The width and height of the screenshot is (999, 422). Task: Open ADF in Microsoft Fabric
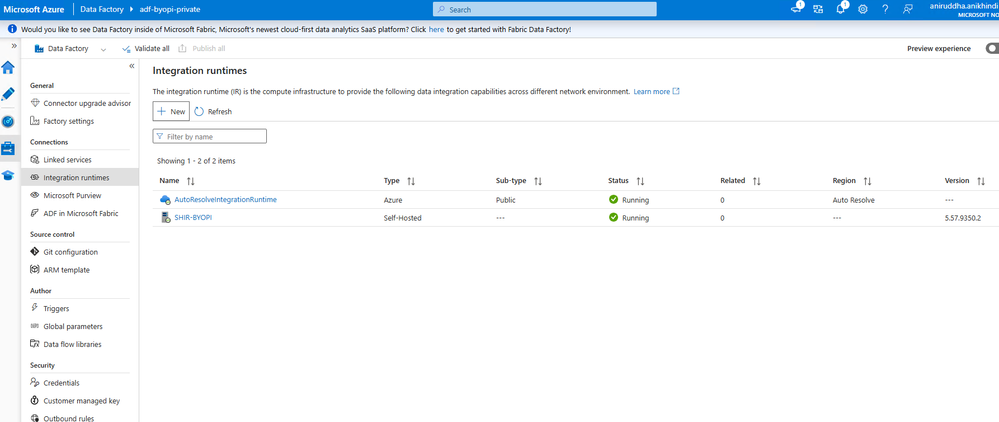[x=74, y=213]
